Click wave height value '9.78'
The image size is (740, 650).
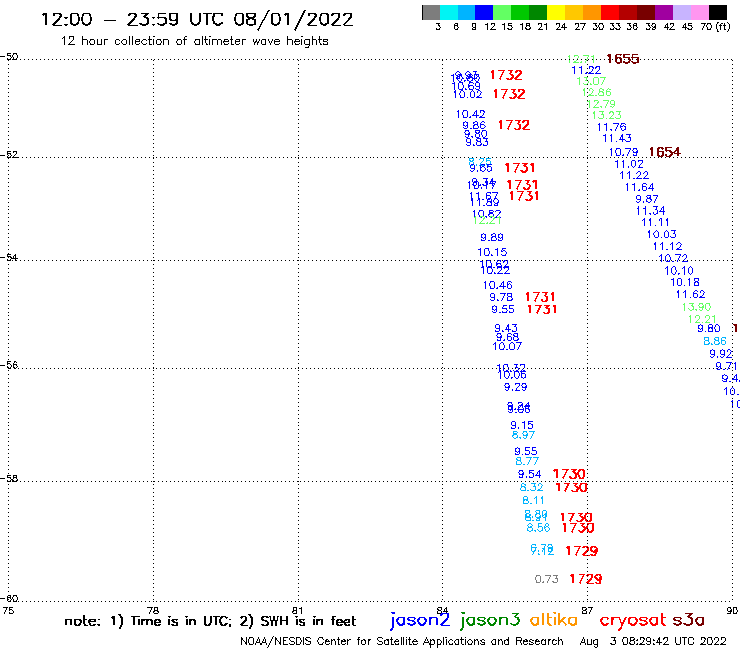point(501,297)
